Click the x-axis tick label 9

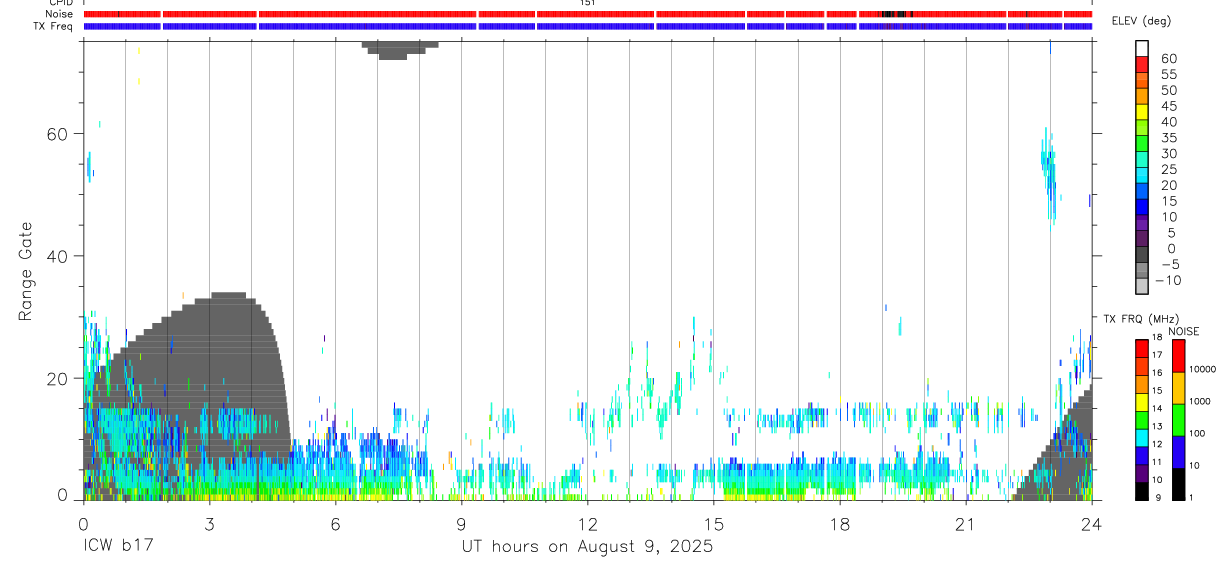tap(461, 524)
